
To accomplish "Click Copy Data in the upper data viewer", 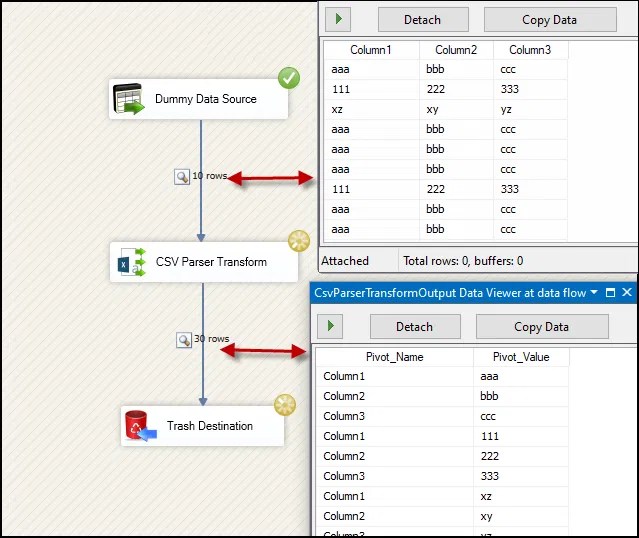I will pos(550,19).
